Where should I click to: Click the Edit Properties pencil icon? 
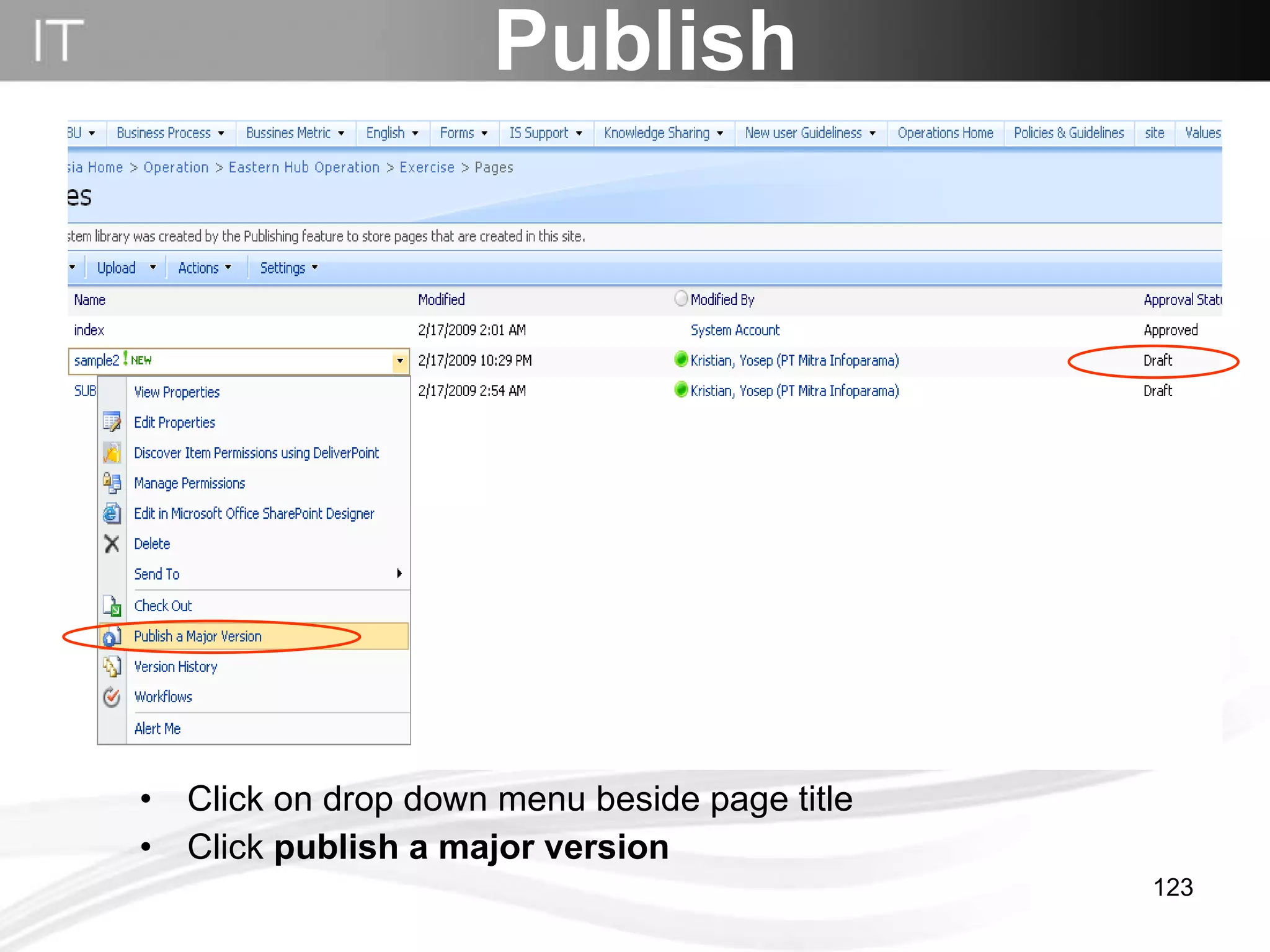tap(112, 422)
